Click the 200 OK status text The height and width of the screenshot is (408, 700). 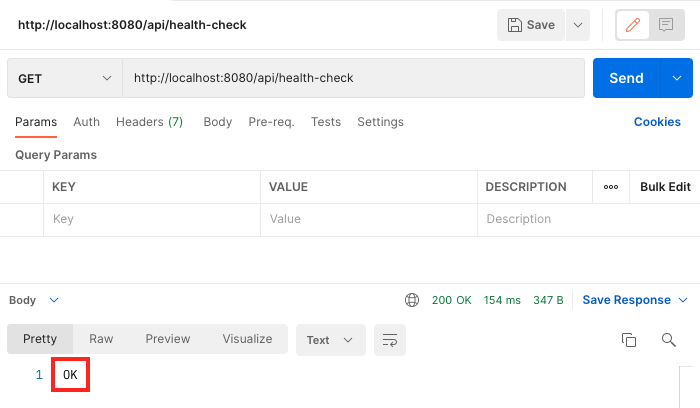tap(451, 300)
